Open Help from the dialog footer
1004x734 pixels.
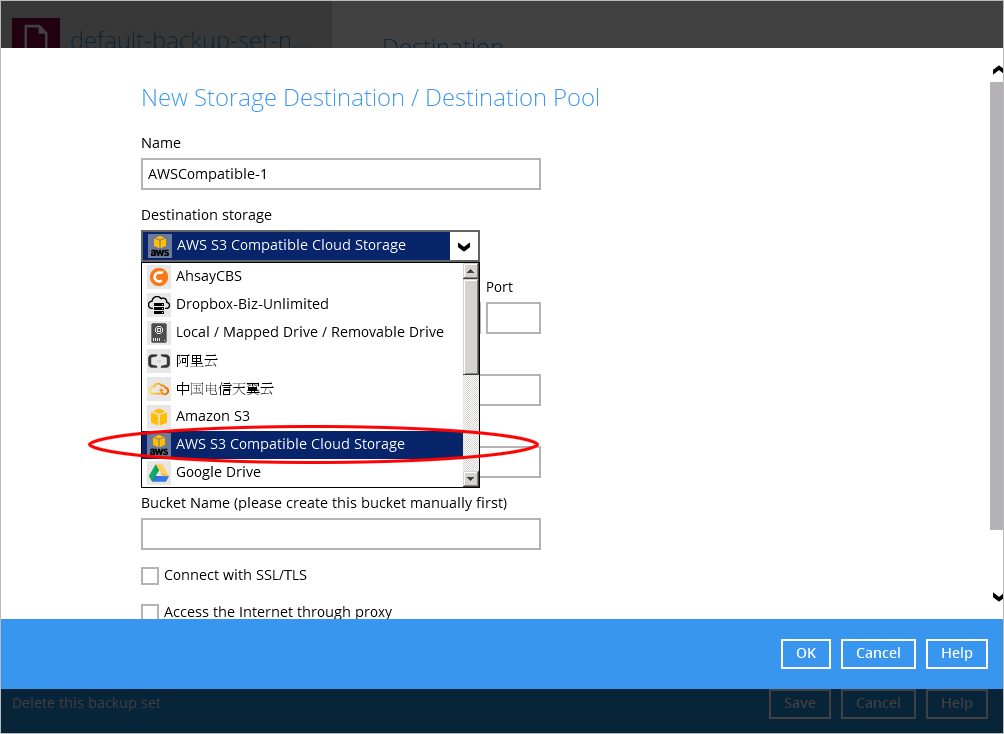click(957, 653)
